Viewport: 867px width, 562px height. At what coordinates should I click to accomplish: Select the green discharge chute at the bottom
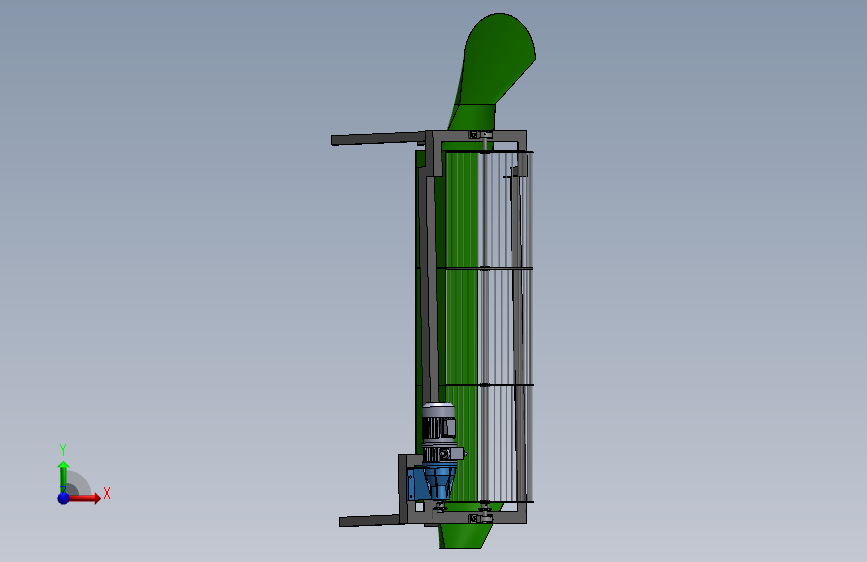[x=464, y=536]
